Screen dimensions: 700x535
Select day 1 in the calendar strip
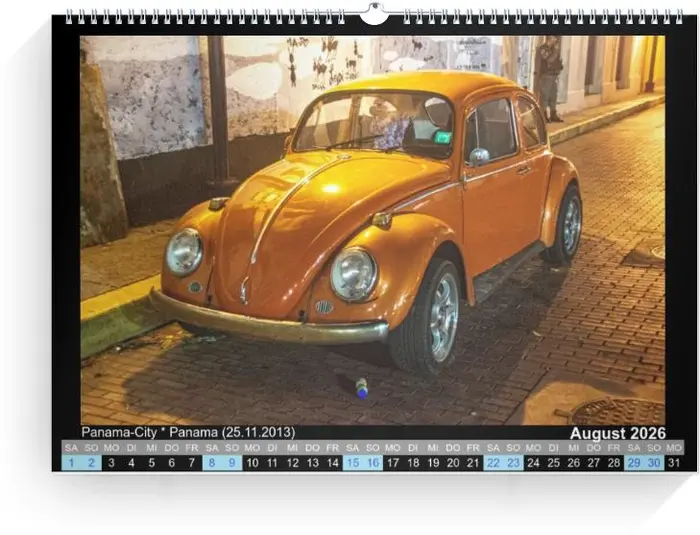pyautogui.click(x=71, y=463)
